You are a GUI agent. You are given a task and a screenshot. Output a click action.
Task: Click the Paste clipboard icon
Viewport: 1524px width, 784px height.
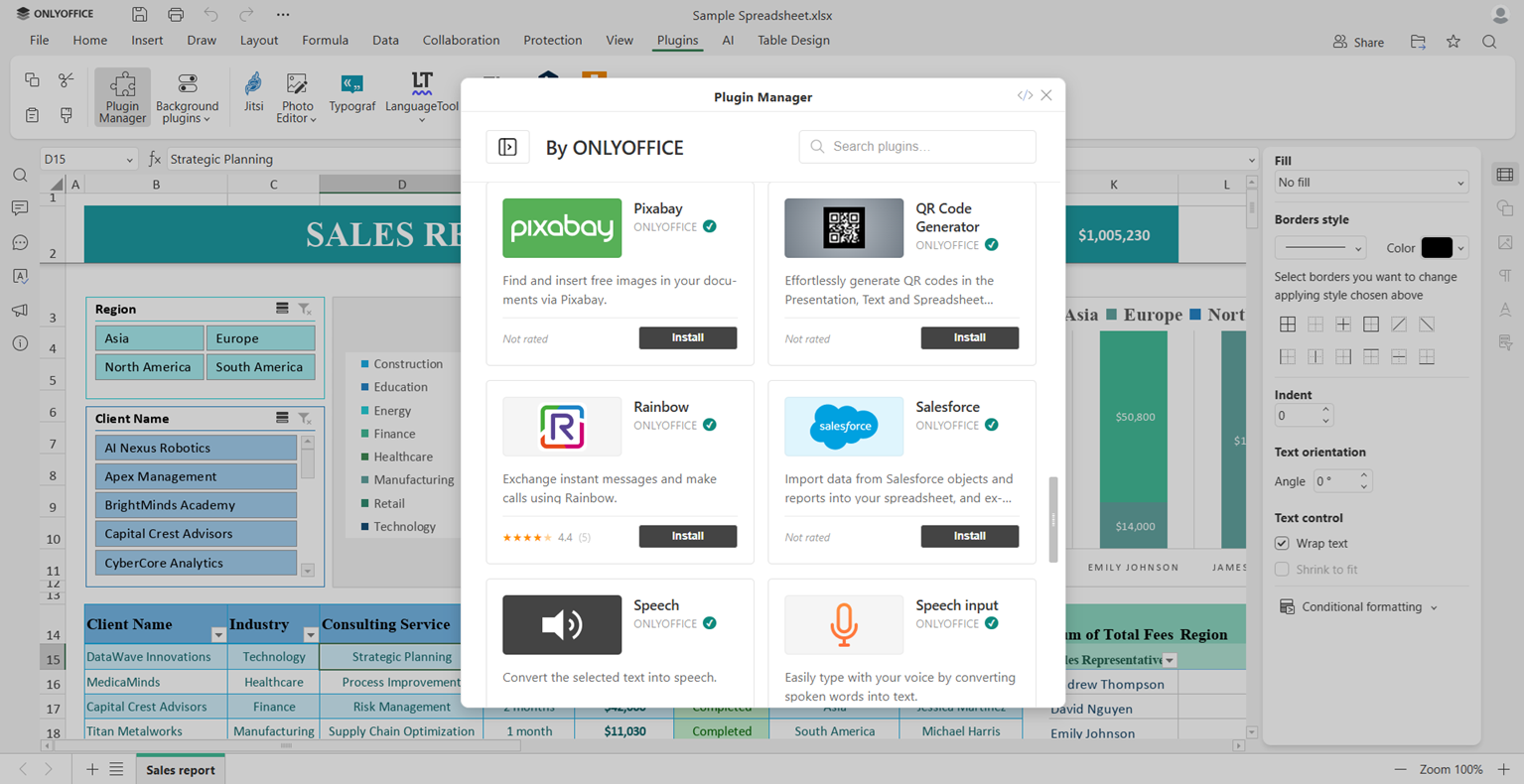point(32,115)
